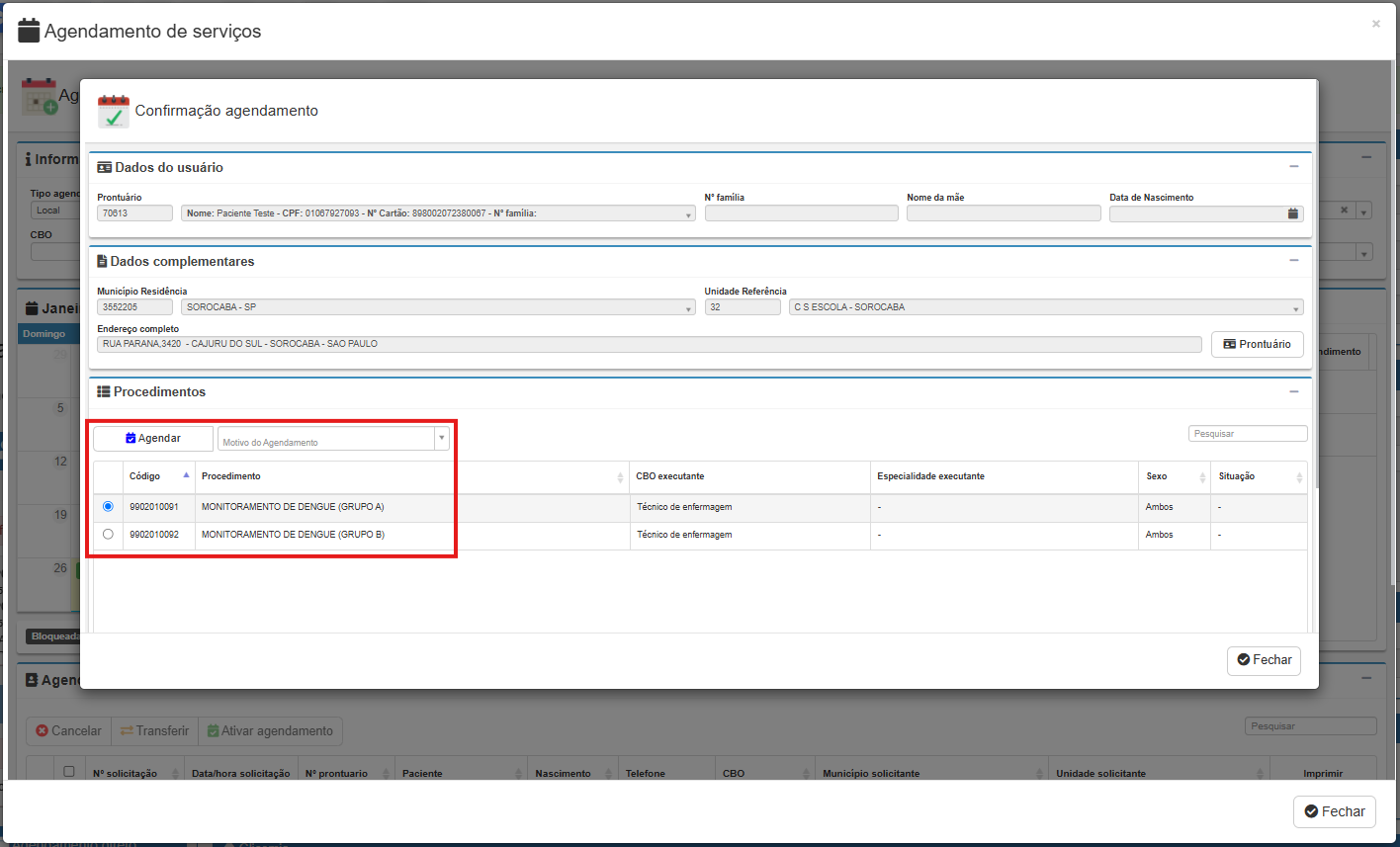
Task: Click the Agendar button
Action: 153,439
